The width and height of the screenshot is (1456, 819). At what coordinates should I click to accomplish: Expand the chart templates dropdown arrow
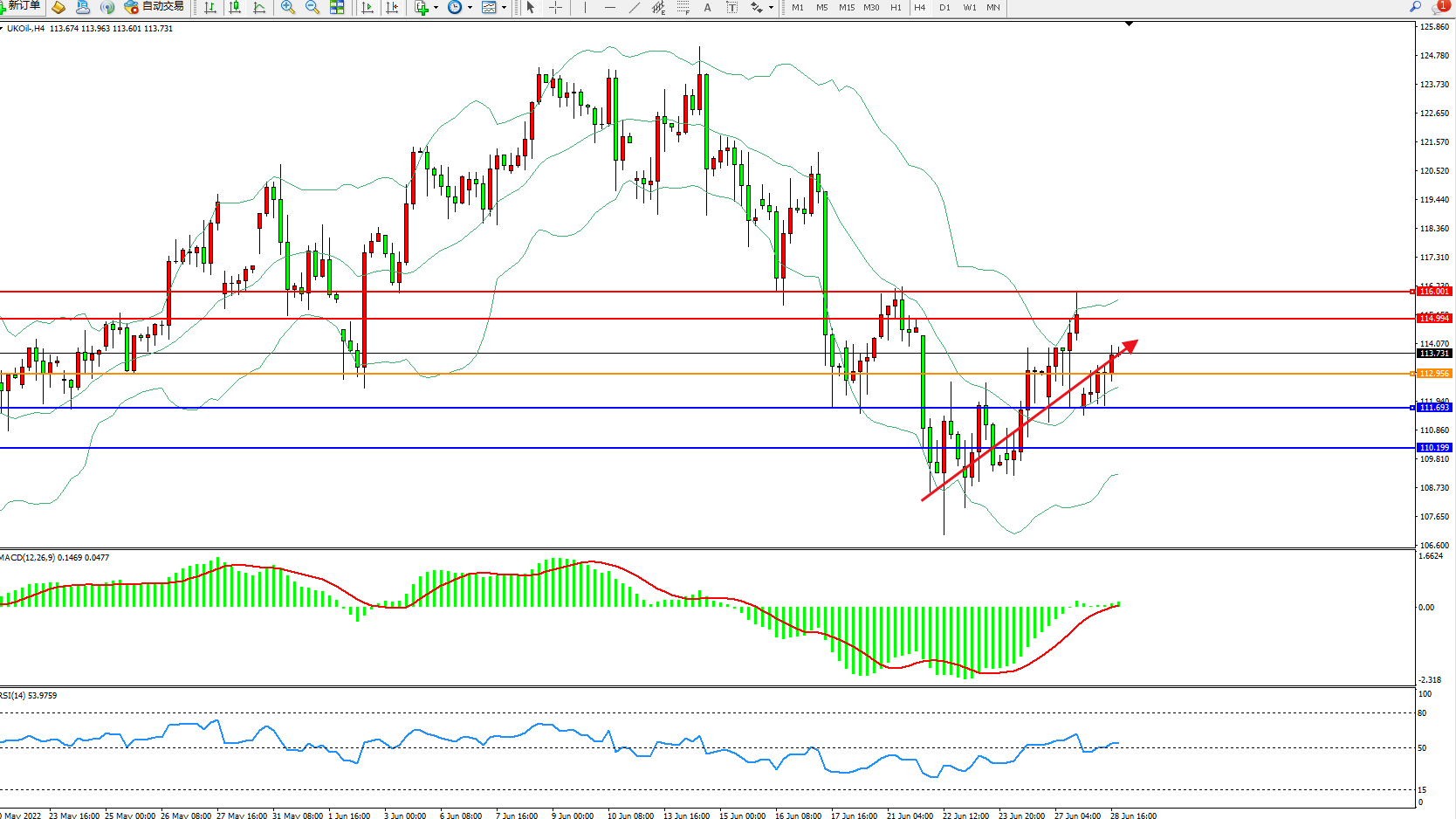click(504, 7)
